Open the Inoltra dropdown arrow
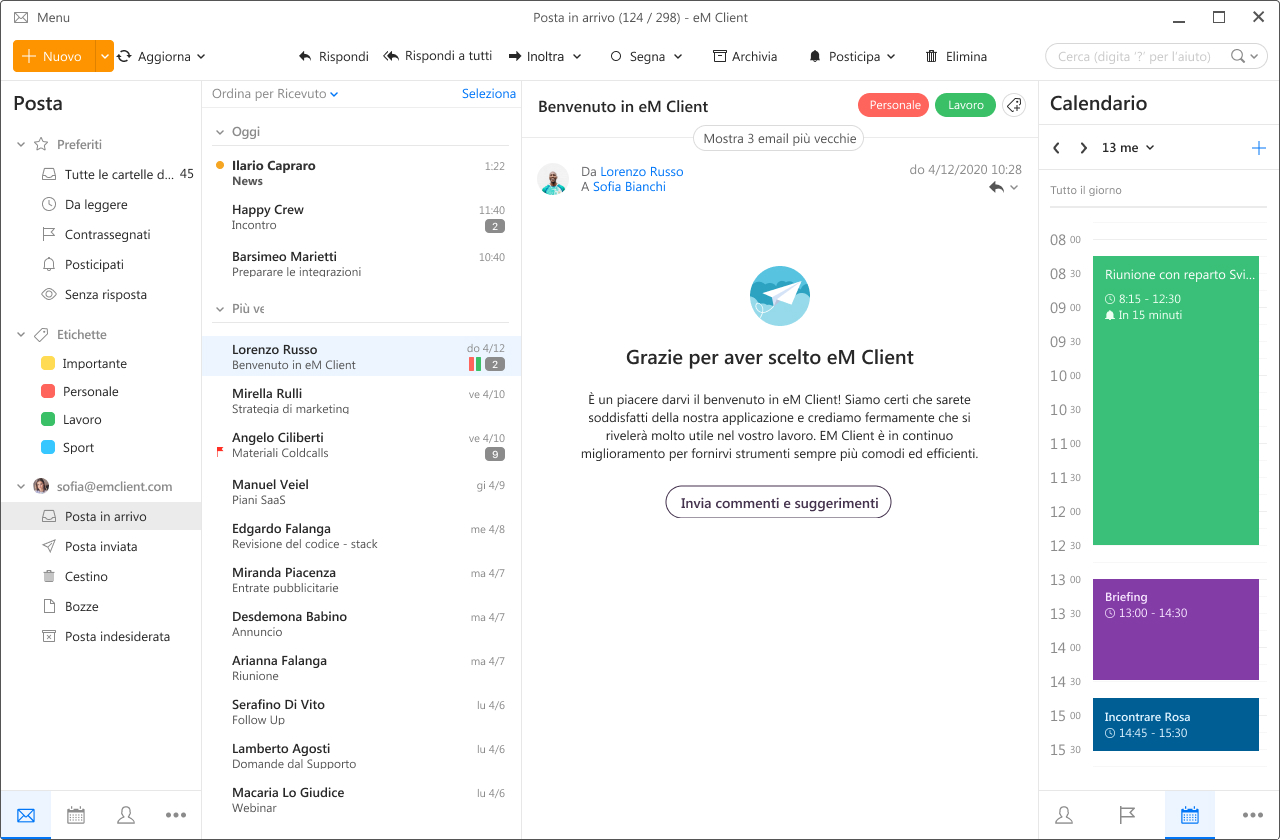1280x840 pixels. tap(577, 57)
